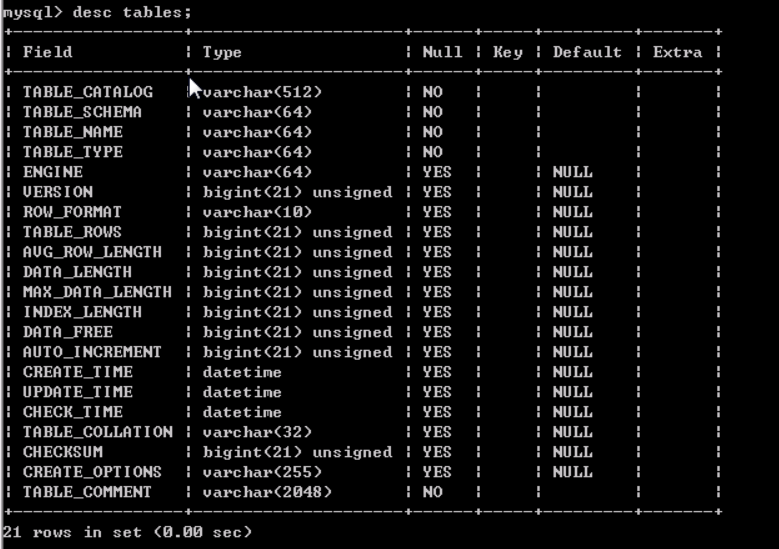Select the TABLE_SCHEMA field name

[x=82, y=112]
